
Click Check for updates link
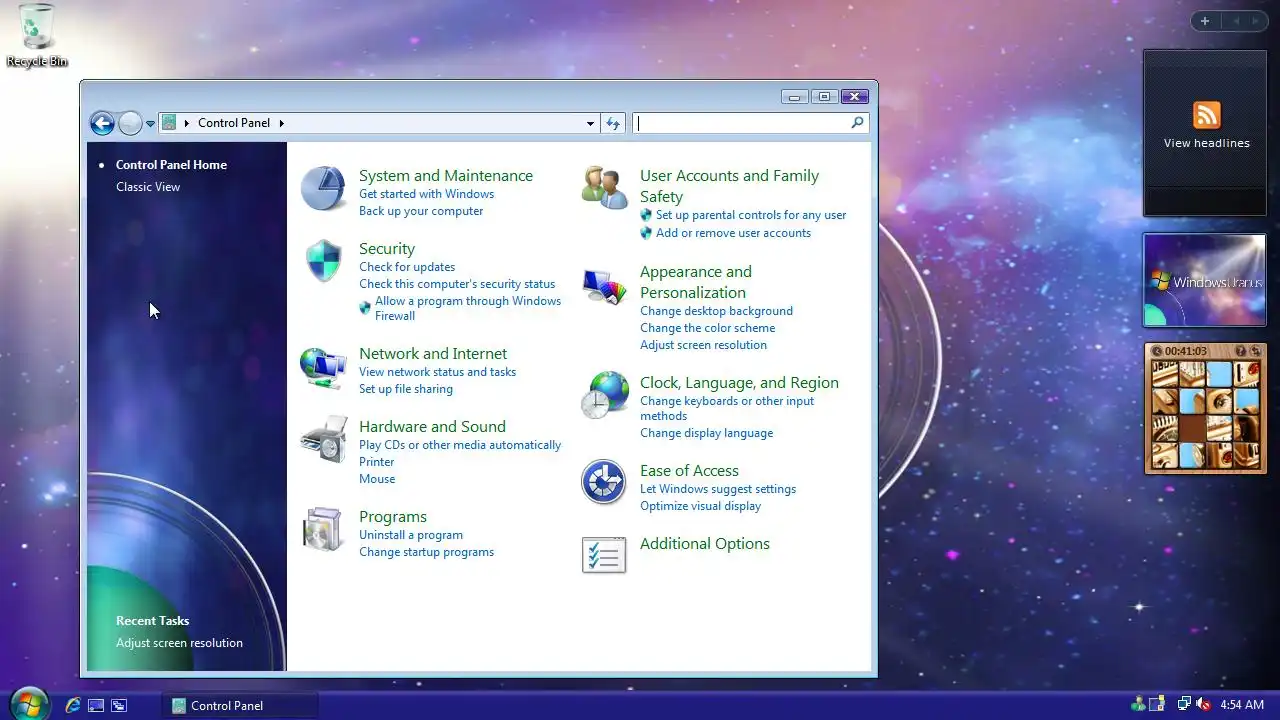coord(407,267)
